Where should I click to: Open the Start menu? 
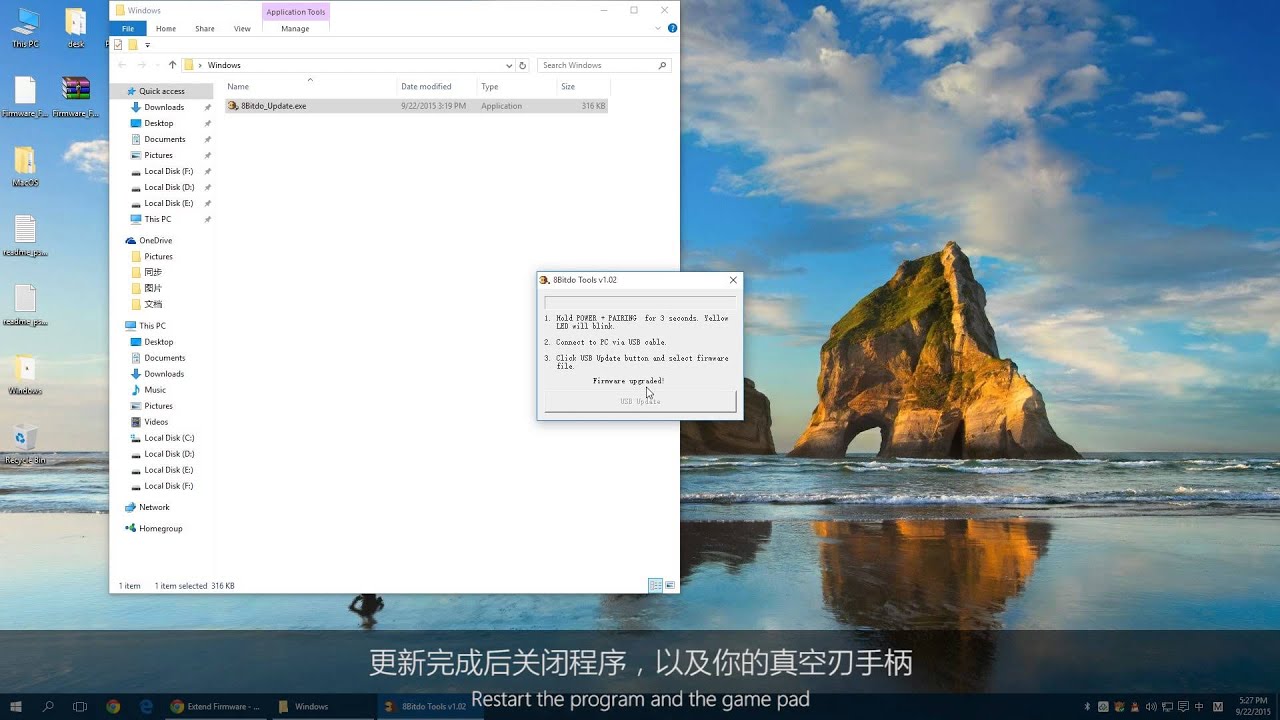17,706
